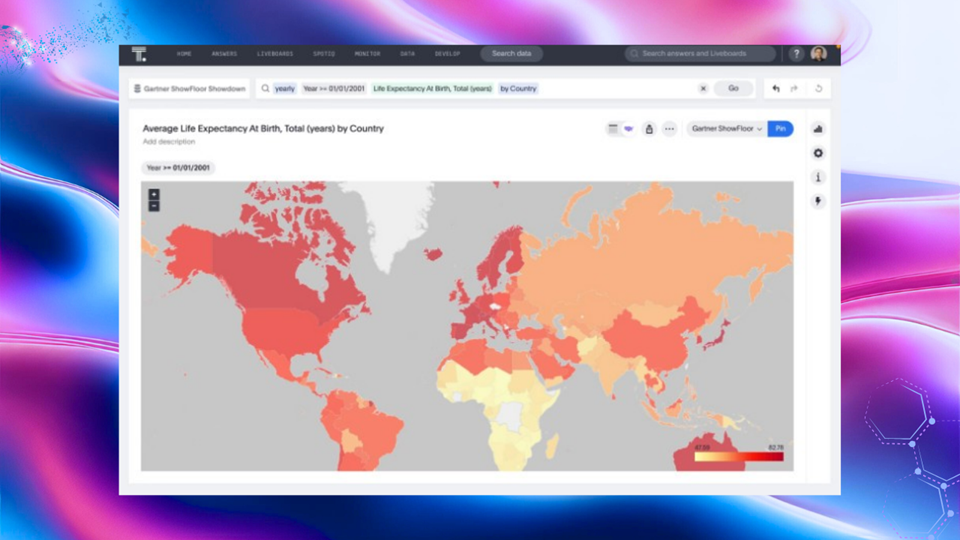
Task: Open the Answers tab
Action: (x=224, y=54)
